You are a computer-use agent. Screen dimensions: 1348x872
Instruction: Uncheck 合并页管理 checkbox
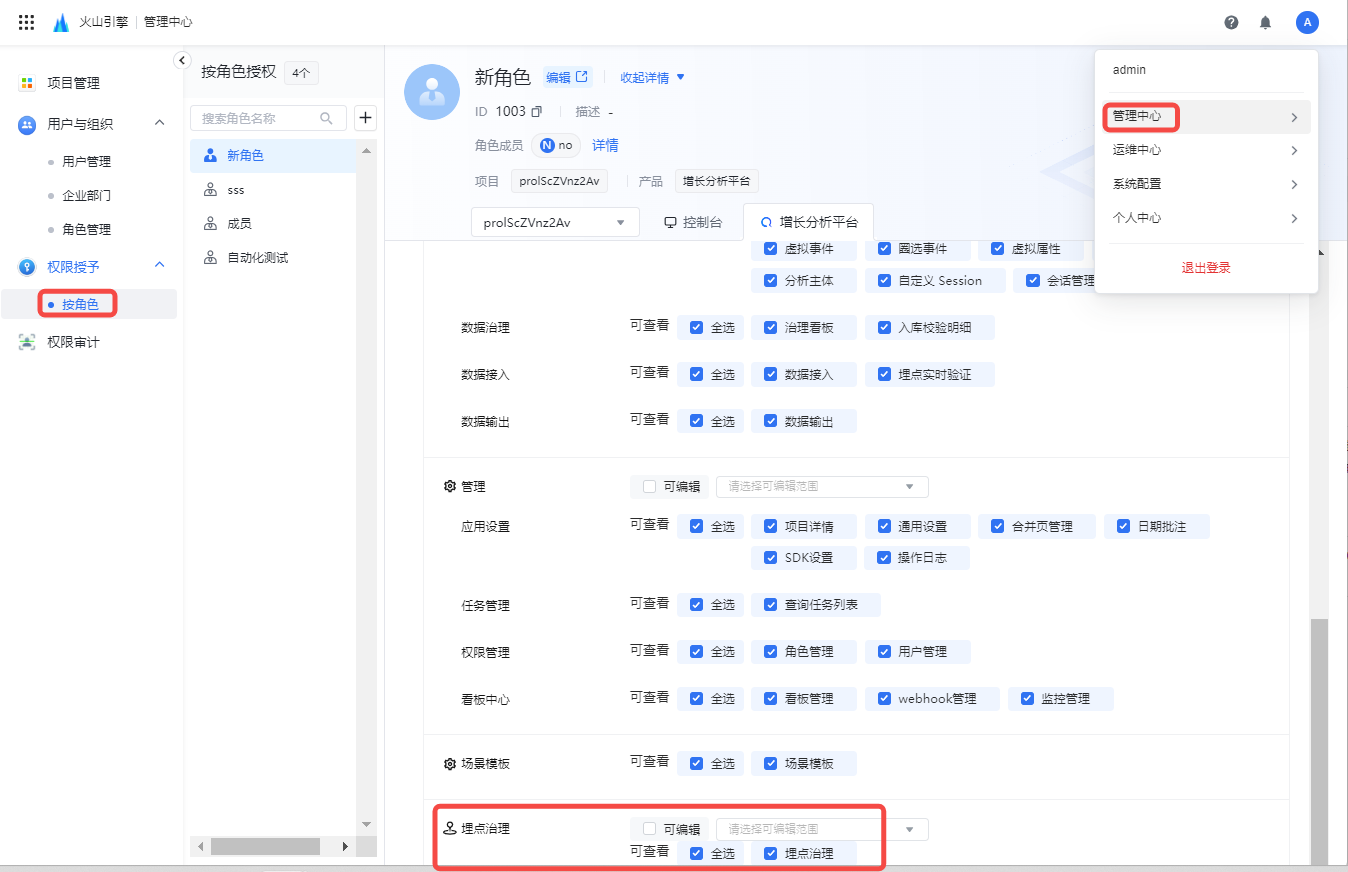pos(998,526)
